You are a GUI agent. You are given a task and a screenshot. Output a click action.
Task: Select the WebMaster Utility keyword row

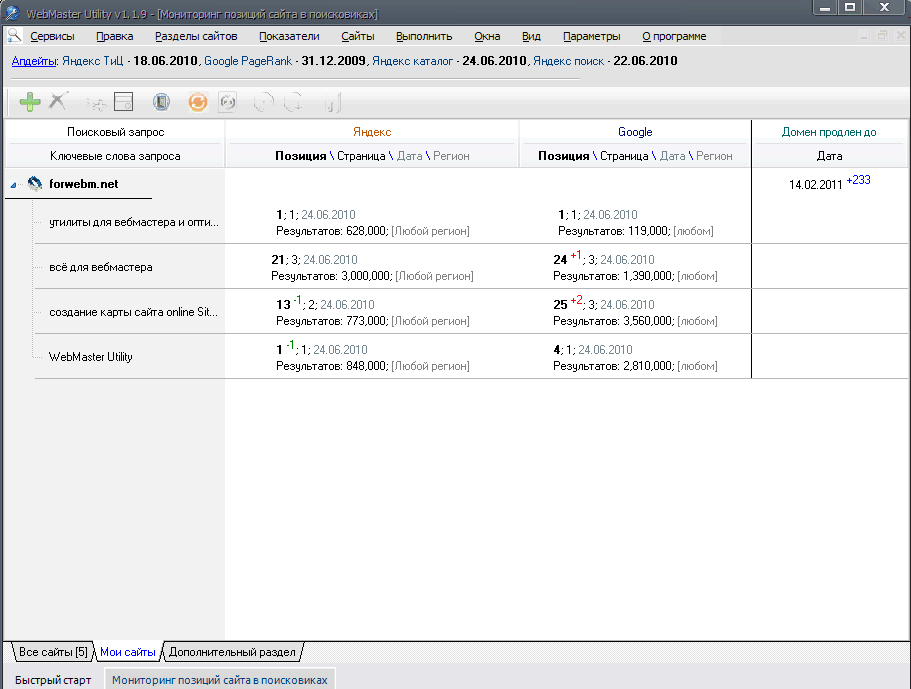pyautogui.click(x=90, y=357)
